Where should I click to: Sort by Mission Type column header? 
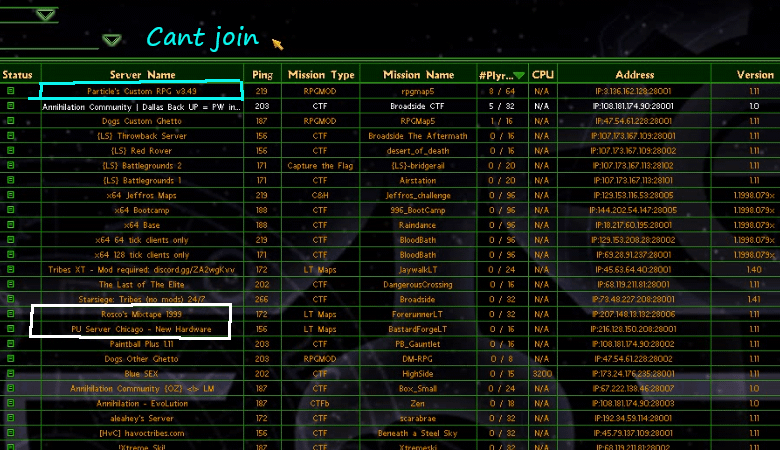(321, 75)
